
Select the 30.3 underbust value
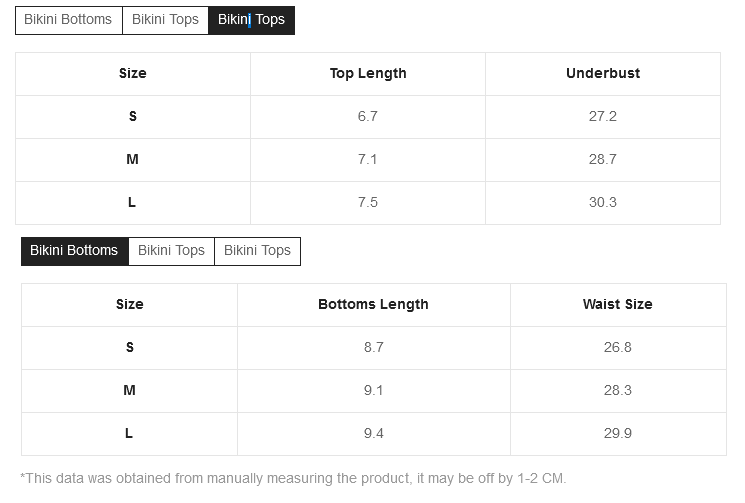(x=603, y=202)
